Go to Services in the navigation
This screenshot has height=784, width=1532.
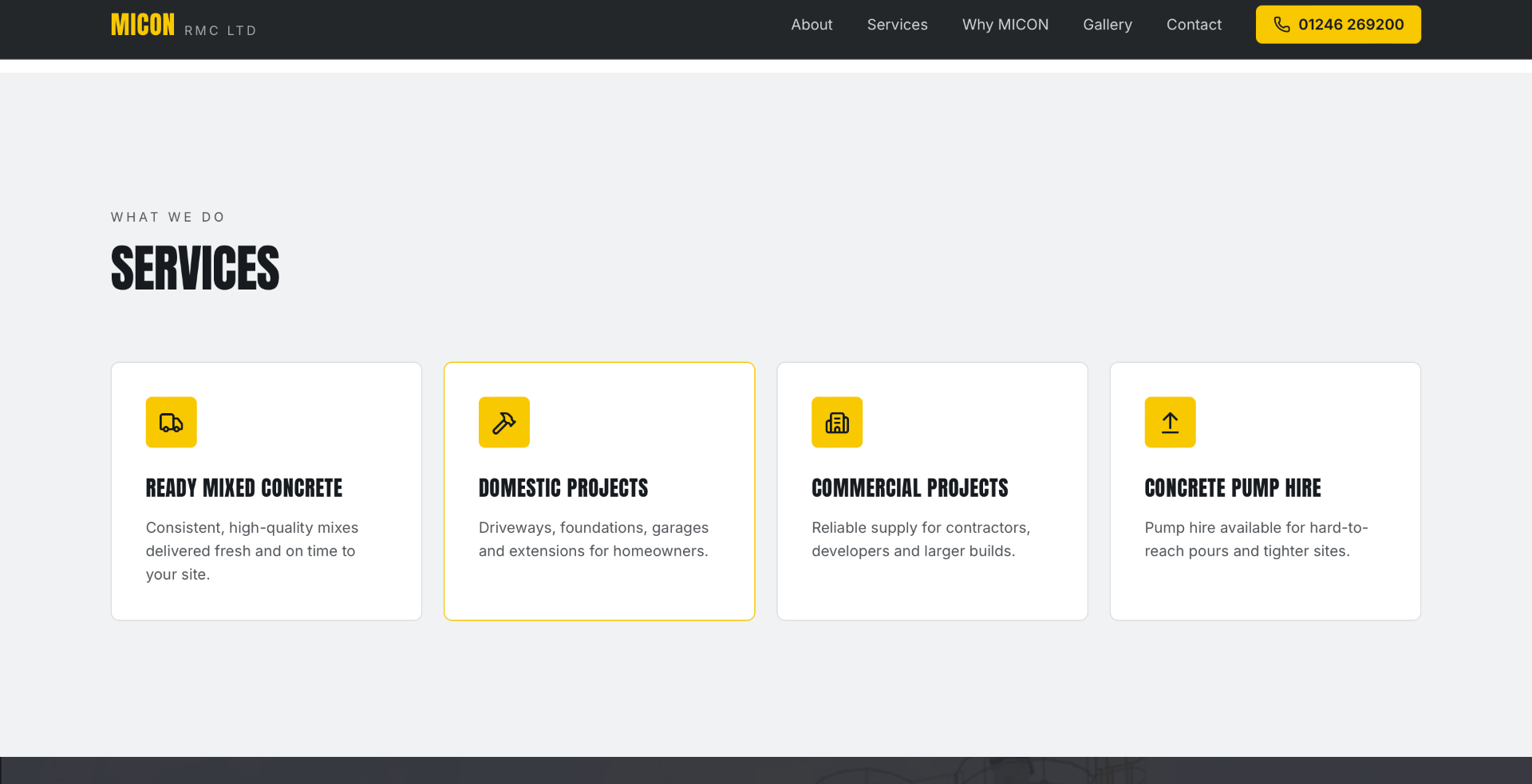point(897,25)
